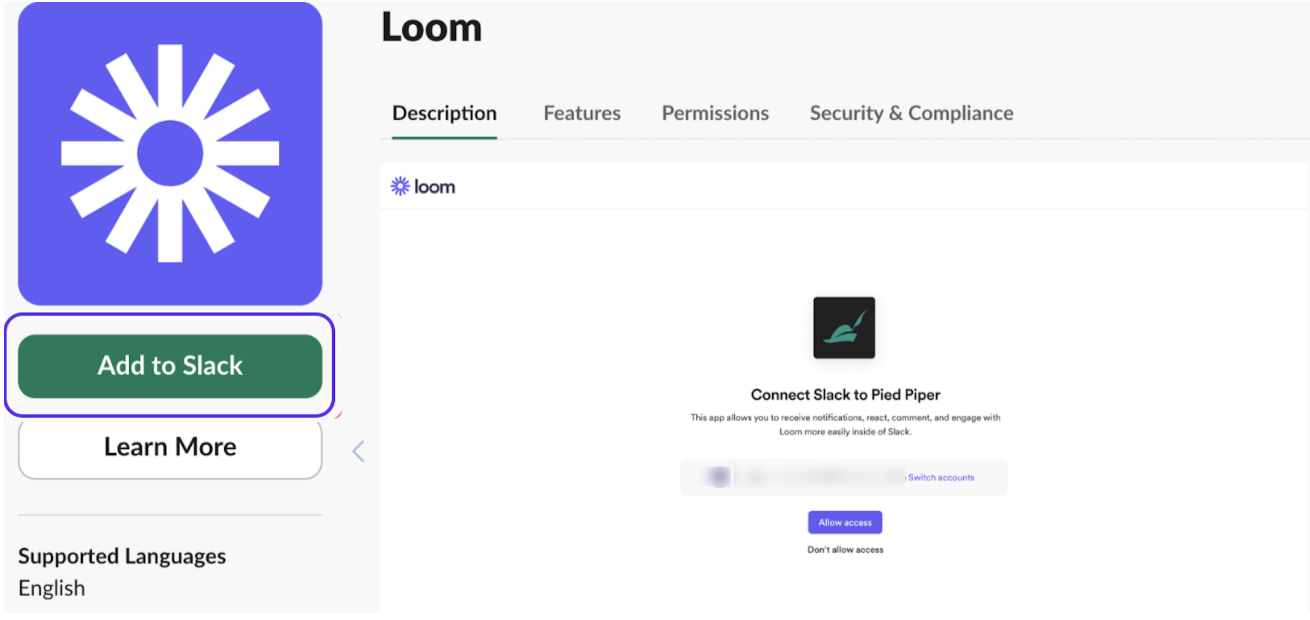Viewport: 1310px width, 620px height.
Task: Click the large Loom app icon
Action: click(x=170, y=154)
